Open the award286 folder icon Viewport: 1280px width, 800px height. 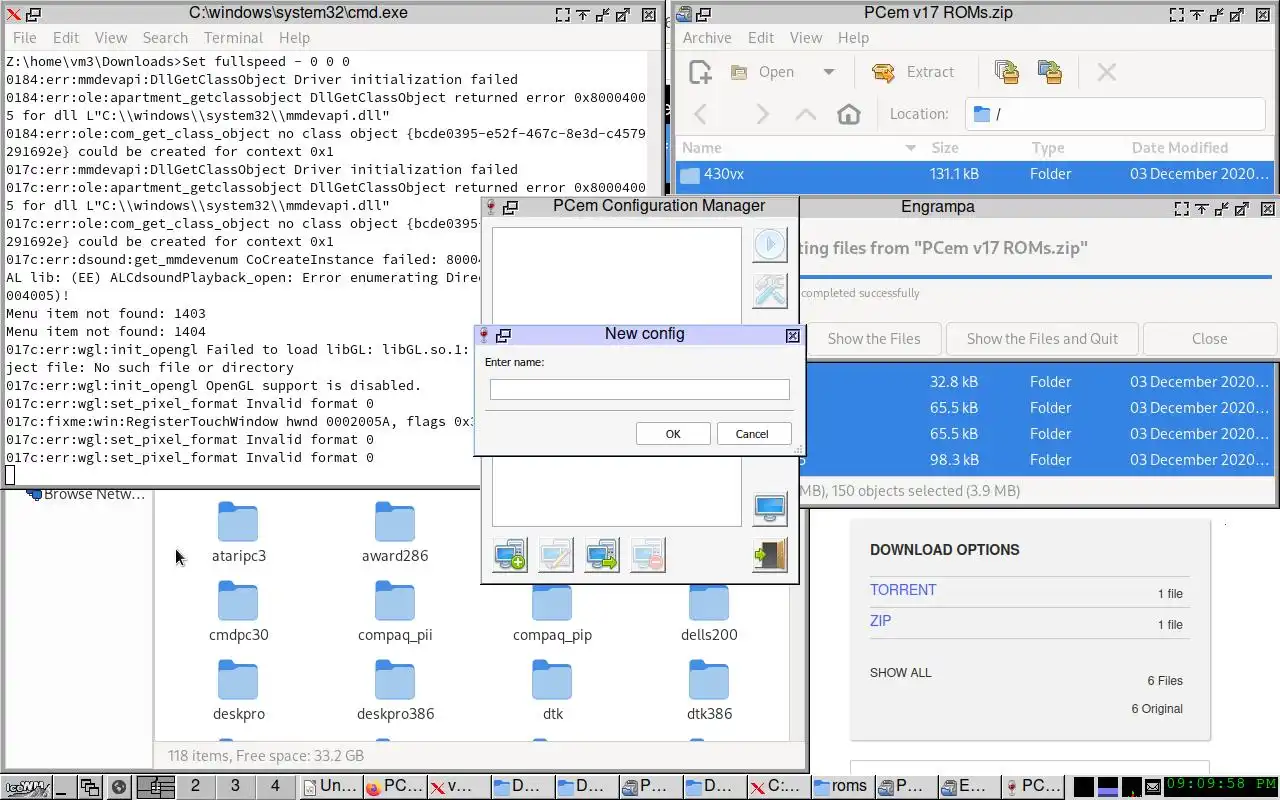click(395, 522)
